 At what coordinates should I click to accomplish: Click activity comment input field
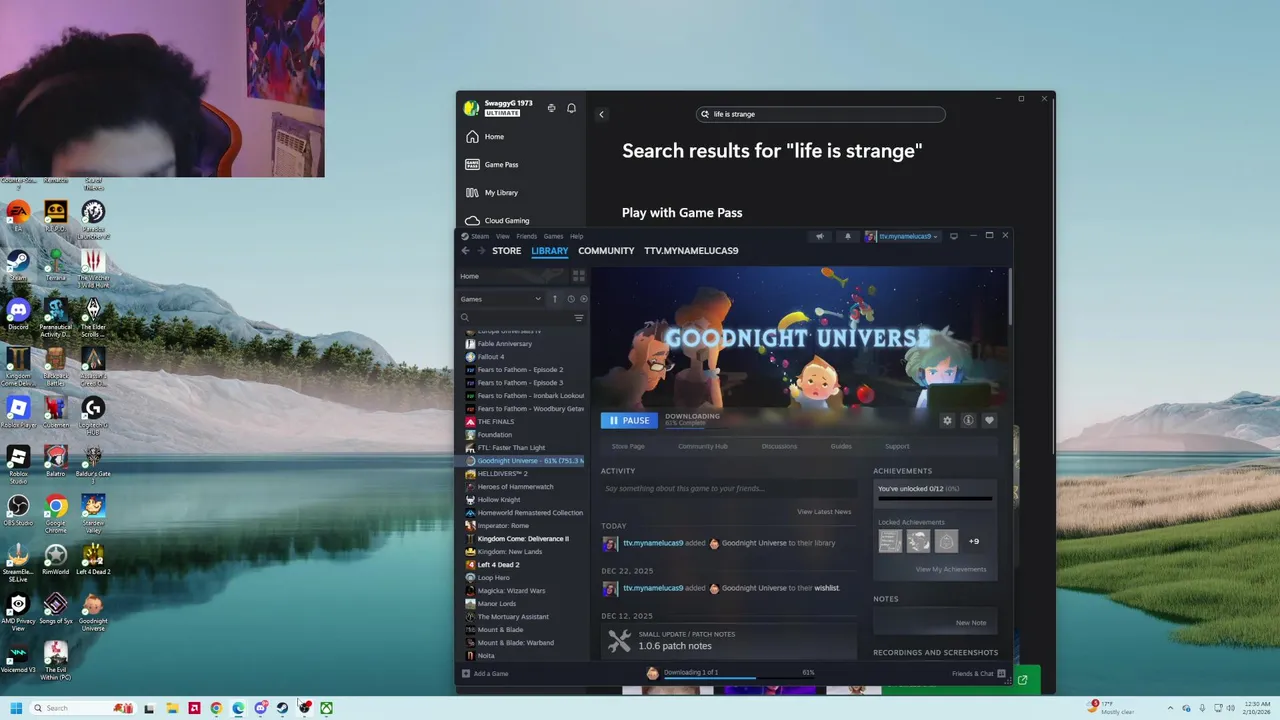pos(729,489)
